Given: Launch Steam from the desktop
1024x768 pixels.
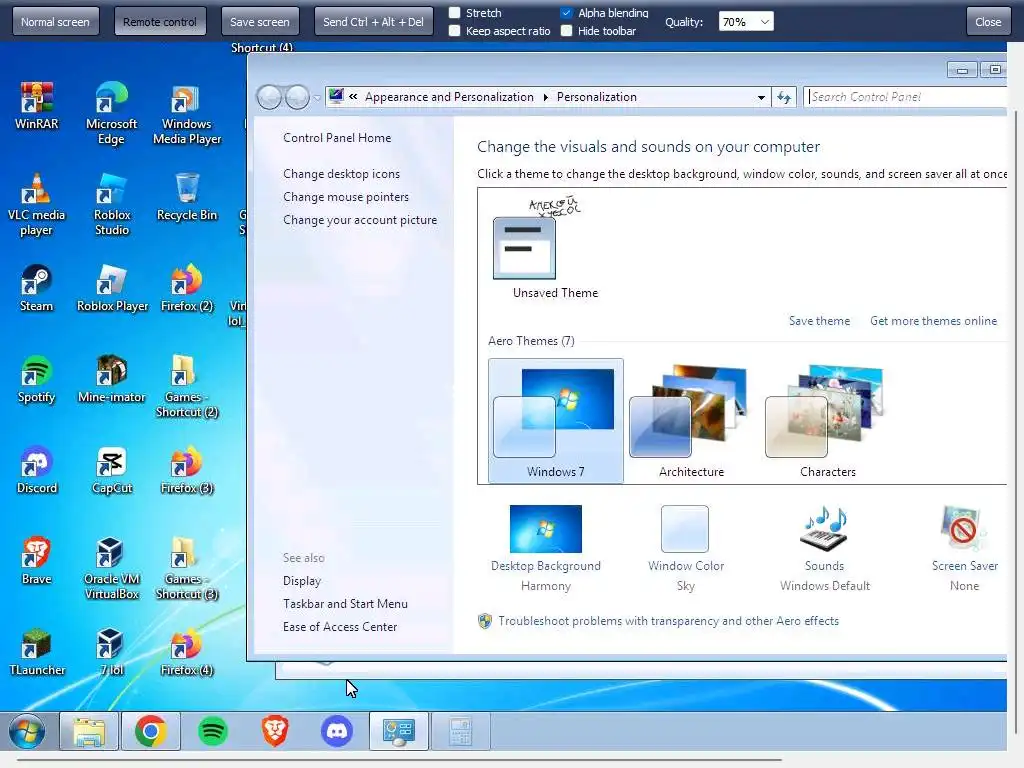Looking at the screenshot, I should tap(37, 287).
